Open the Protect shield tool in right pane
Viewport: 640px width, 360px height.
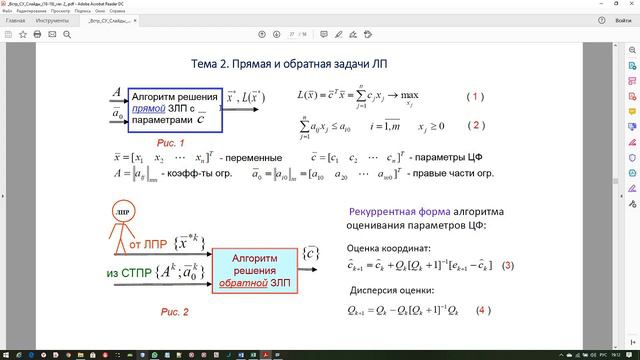point(632,158)
